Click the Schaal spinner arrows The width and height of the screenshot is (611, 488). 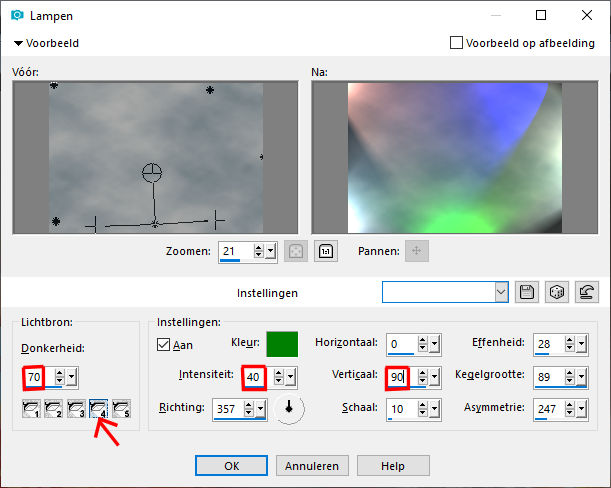click(422, 408)
